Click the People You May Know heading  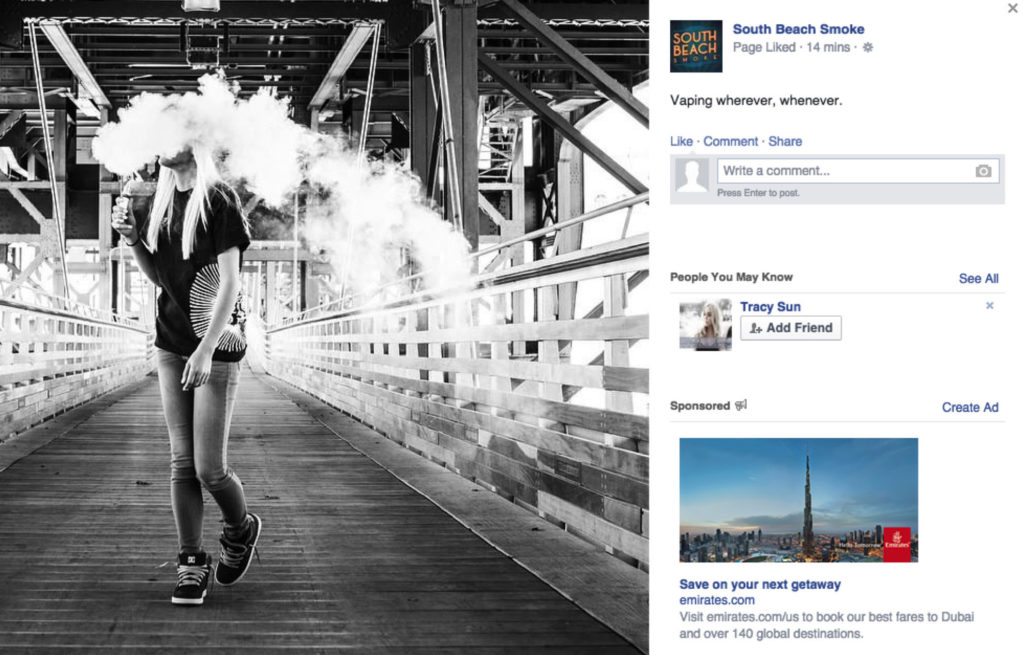(731, 277)
